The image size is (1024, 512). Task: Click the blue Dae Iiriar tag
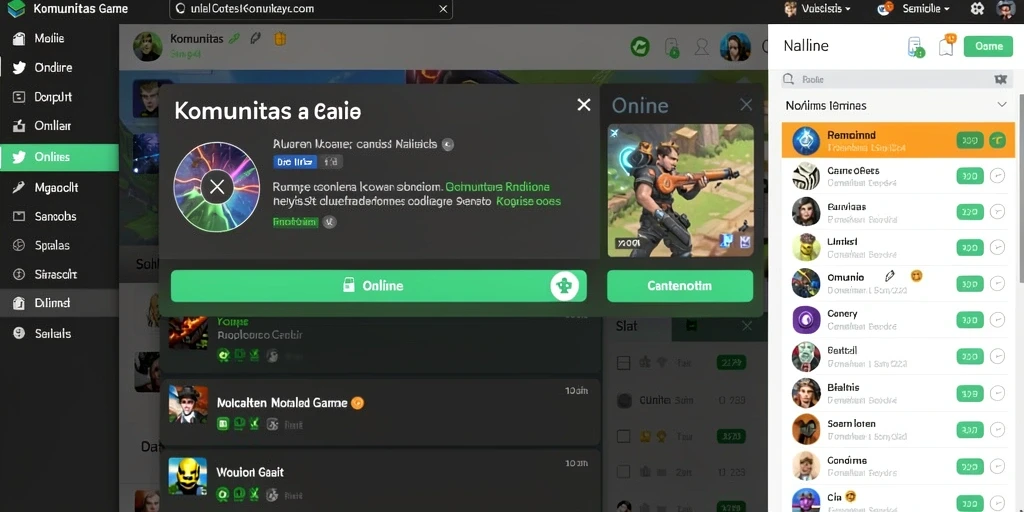click(x=295, y=162)
